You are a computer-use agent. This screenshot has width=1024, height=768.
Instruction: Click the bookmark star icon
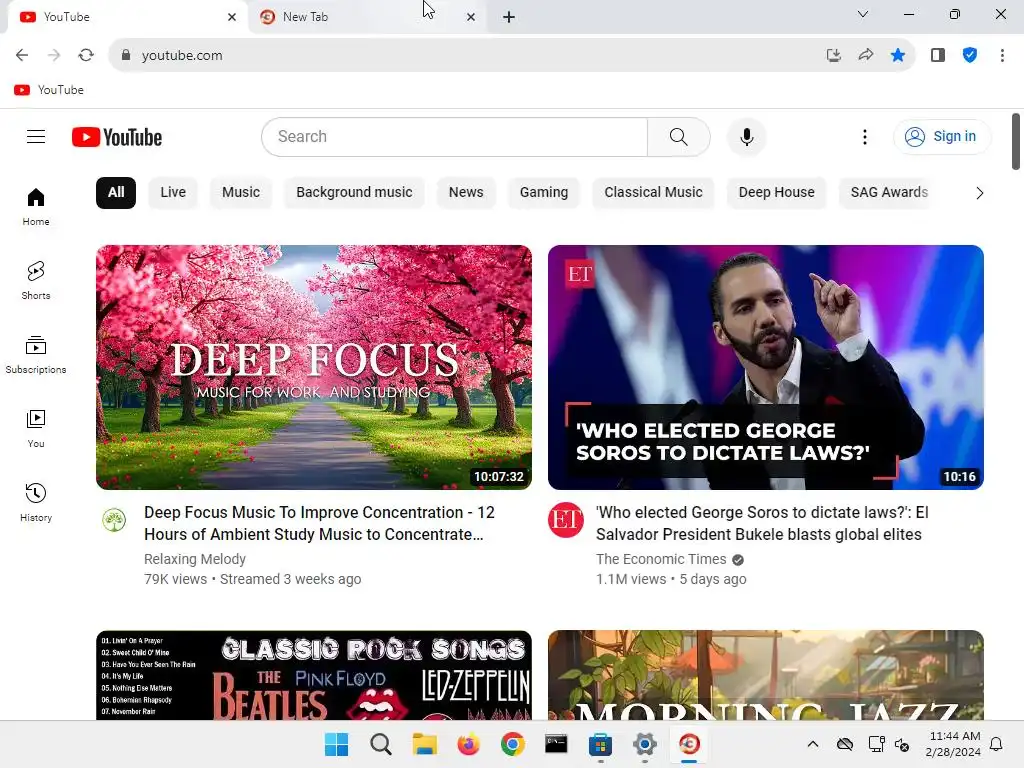pos(898,55)
